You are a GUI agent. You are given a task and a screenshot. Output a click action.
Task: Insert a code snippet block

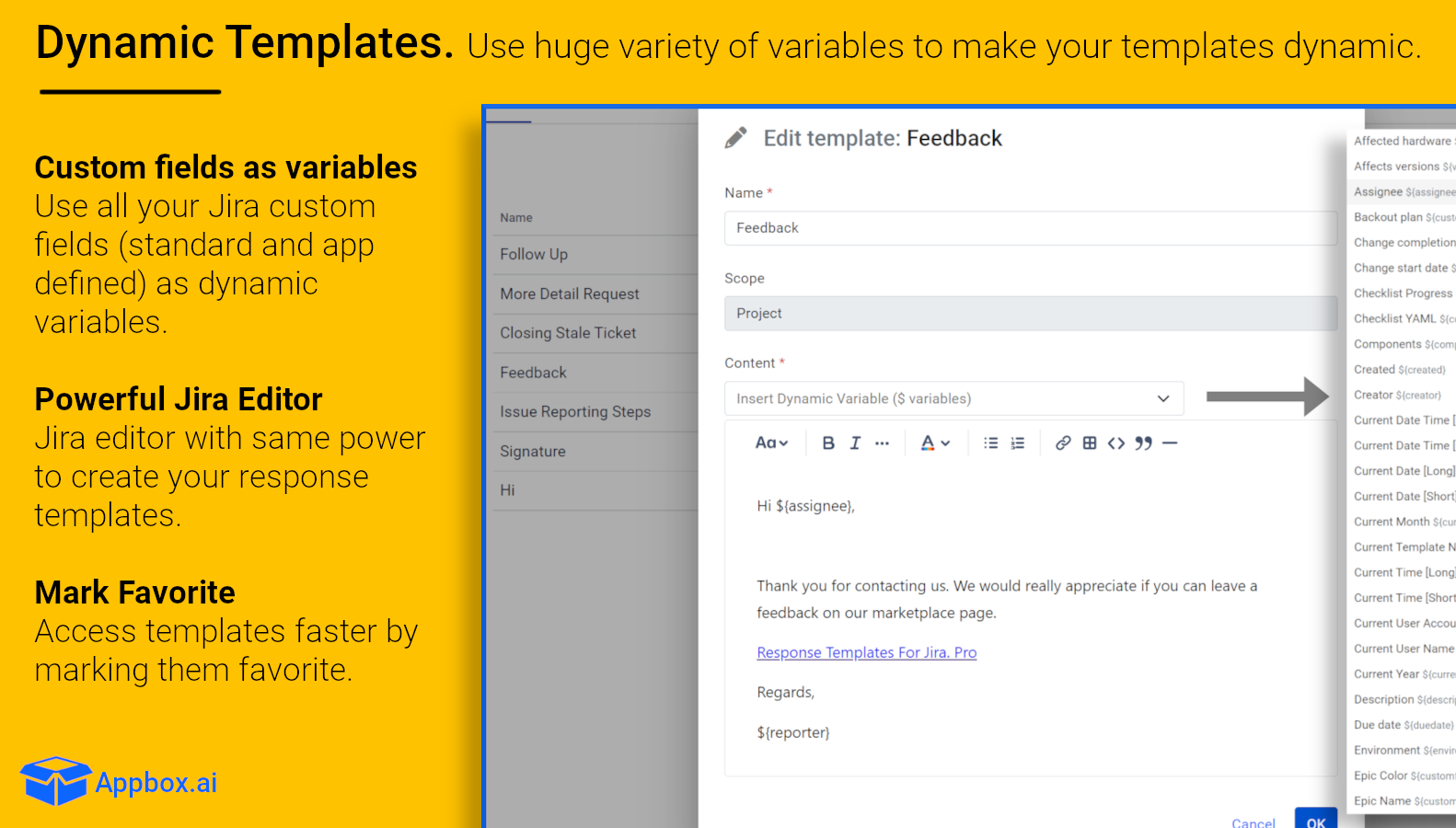[x=1116, y=443]
